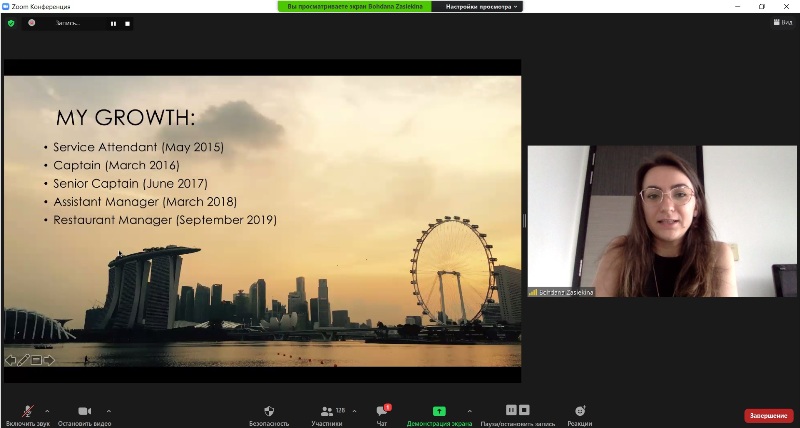The height and width of the screenshot is (428, 800).
Task: Go to previous slide arrow
Action: (10, 360)
